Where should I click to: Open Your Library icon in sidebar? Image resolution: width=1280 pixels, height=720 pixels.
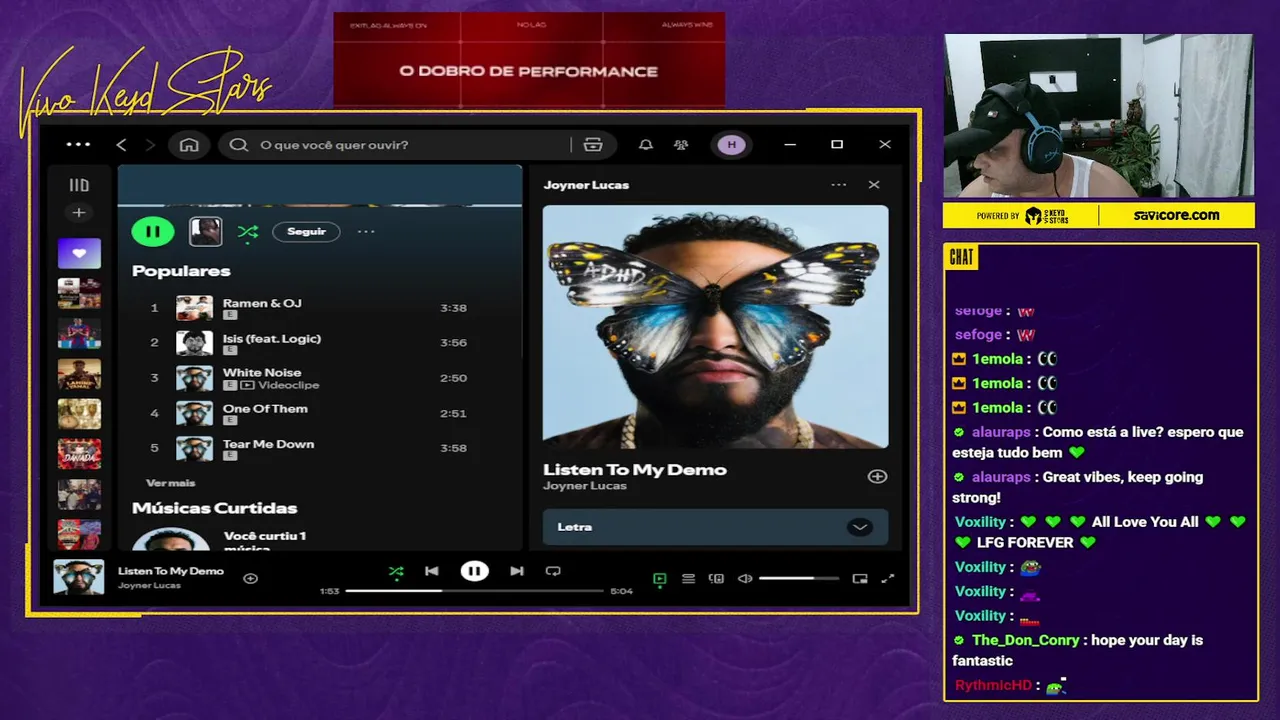(79, 185)
